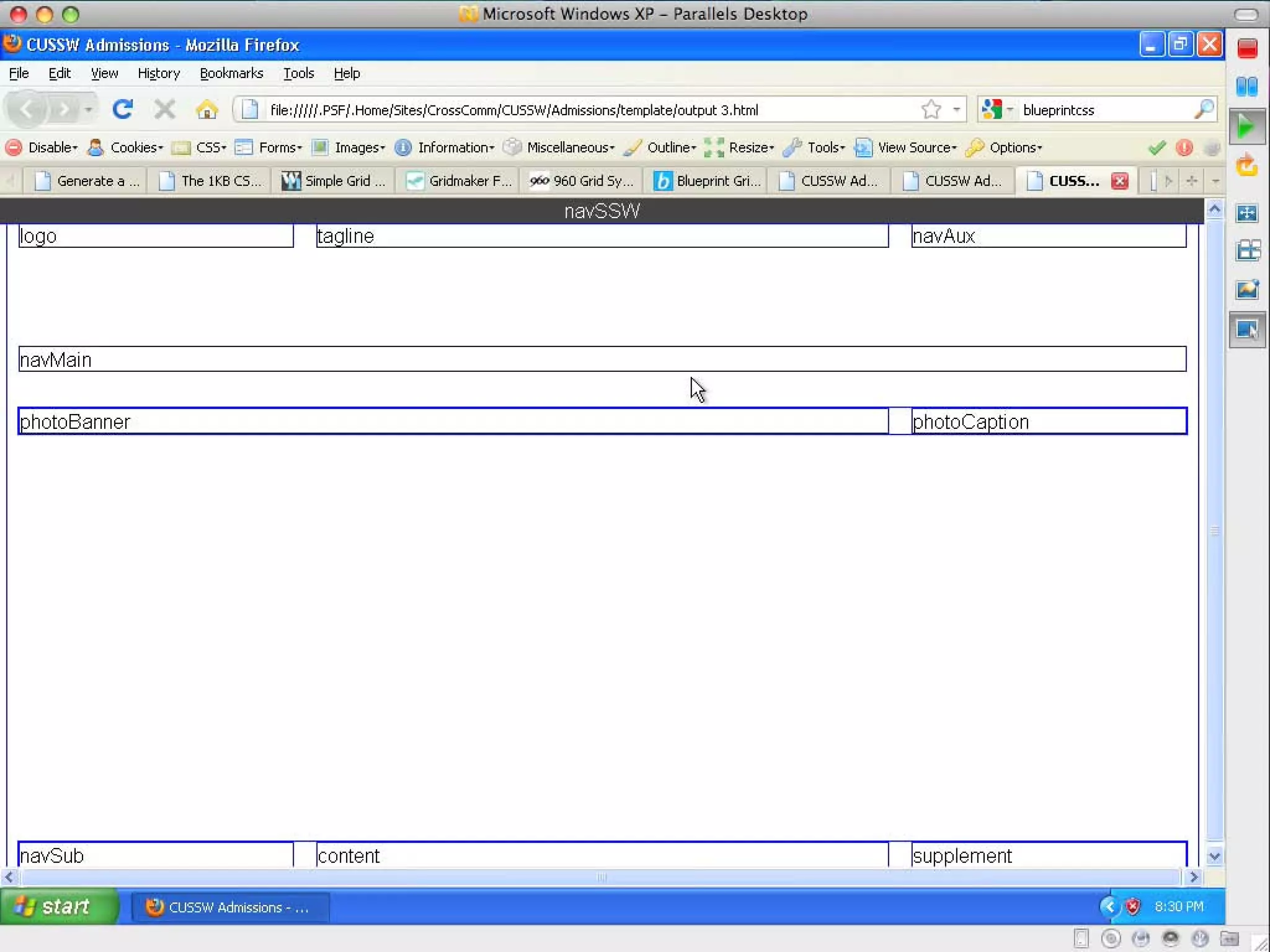Click the Windows start button
This screenshot has width=1270, height=952.
point(58,907)
